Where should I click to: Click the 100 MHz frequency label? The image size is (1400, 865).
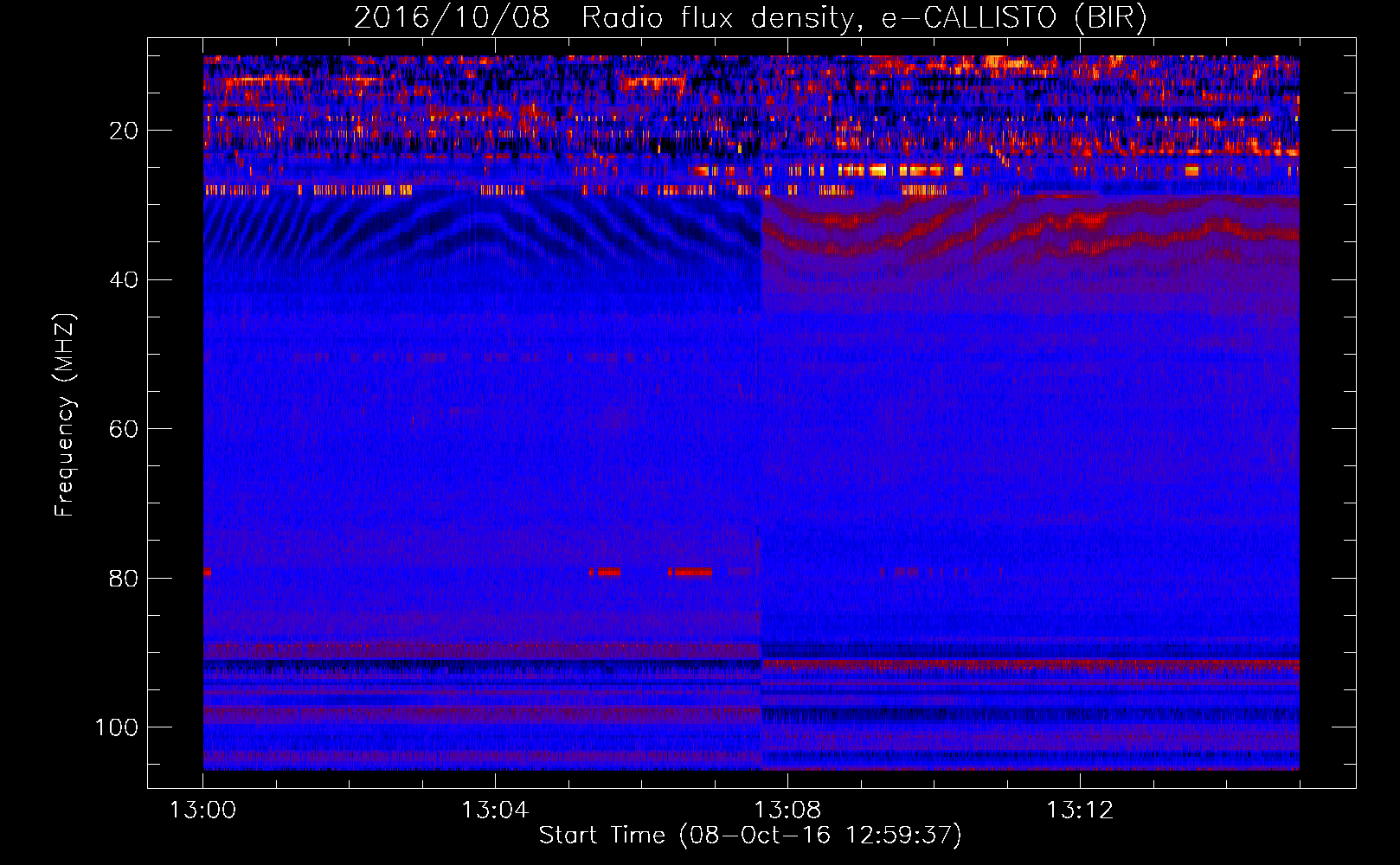[x=117, y=727]
